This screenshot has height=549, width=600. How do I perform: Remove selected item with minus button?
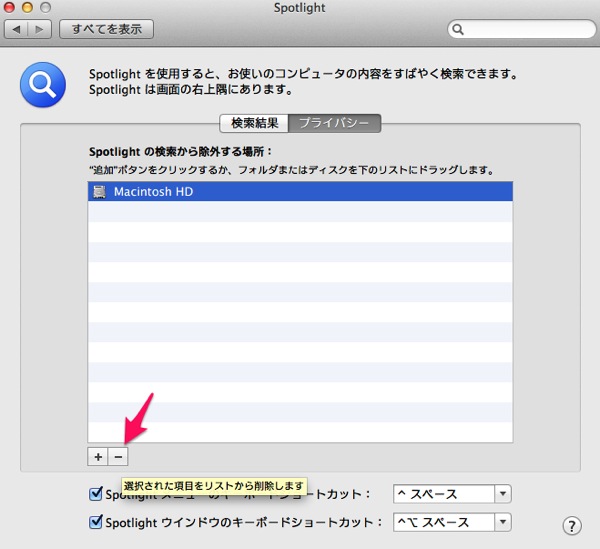[x=118, y=457]
